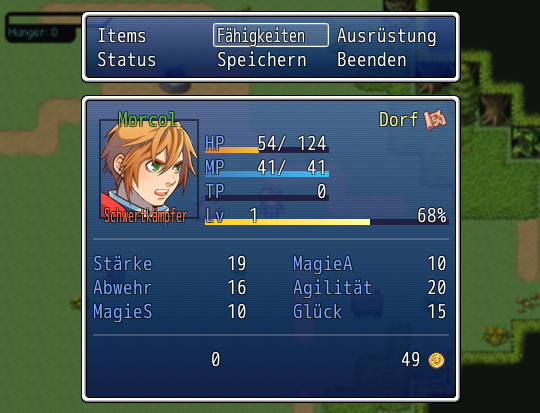Select Speichern to save the game
540x413 pixels.
pyautogui.click(x=262, y=61)
